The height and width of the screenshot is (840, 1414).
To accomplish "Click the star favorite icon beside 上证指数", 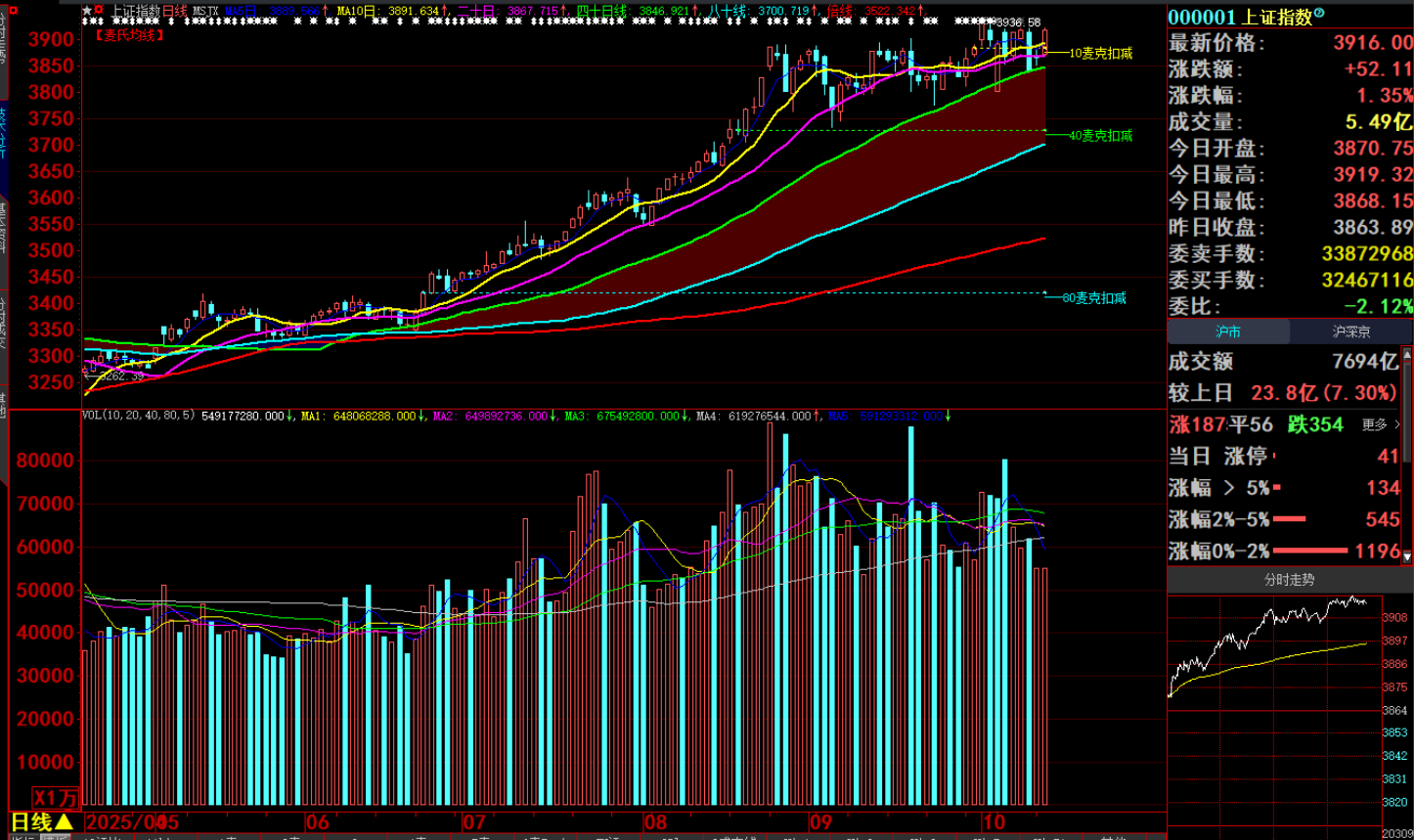I will [87, 11].
